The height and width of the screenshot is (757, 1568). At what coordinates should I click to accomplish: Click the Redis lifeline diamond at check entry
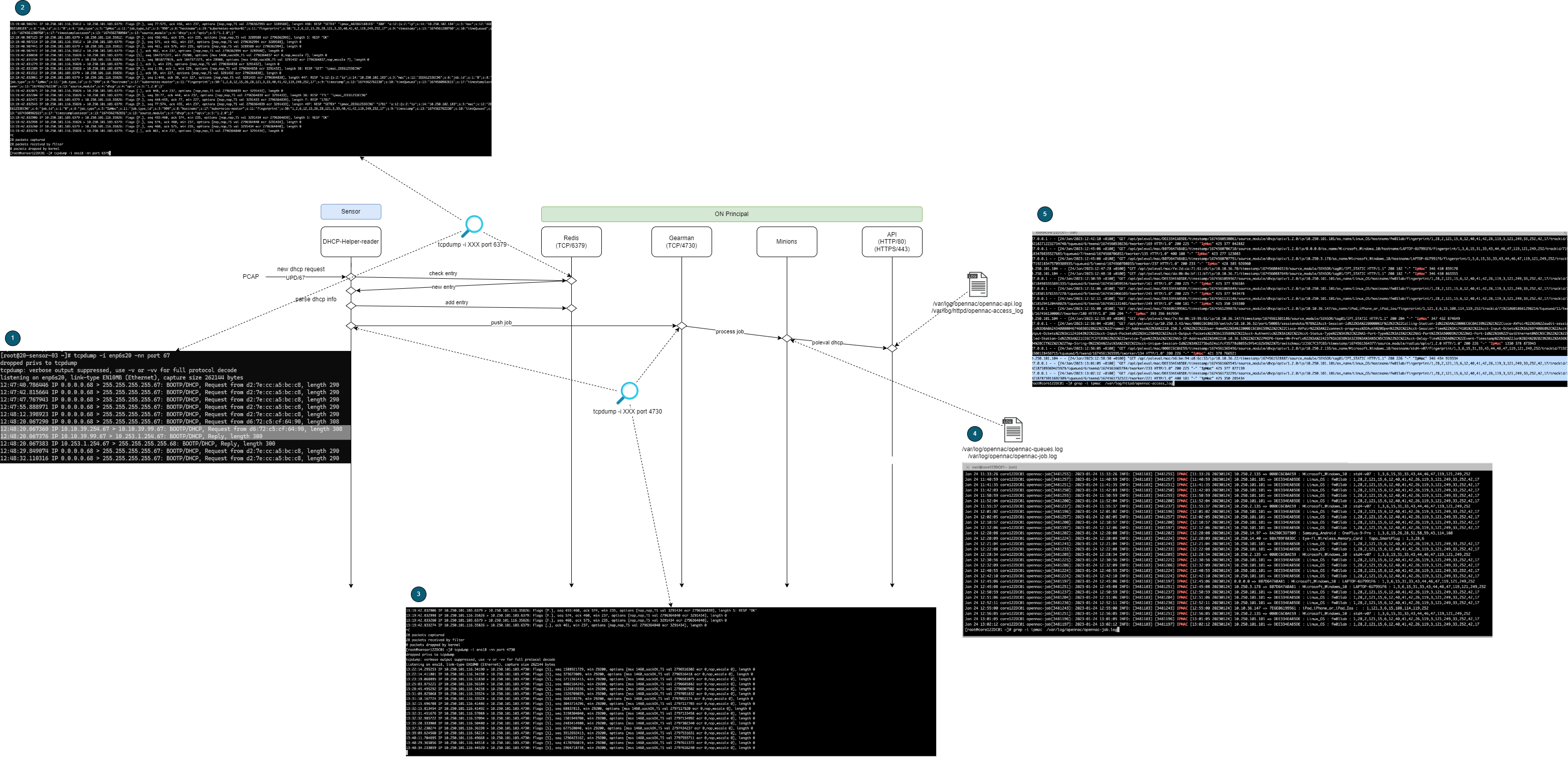pos(571,281)
